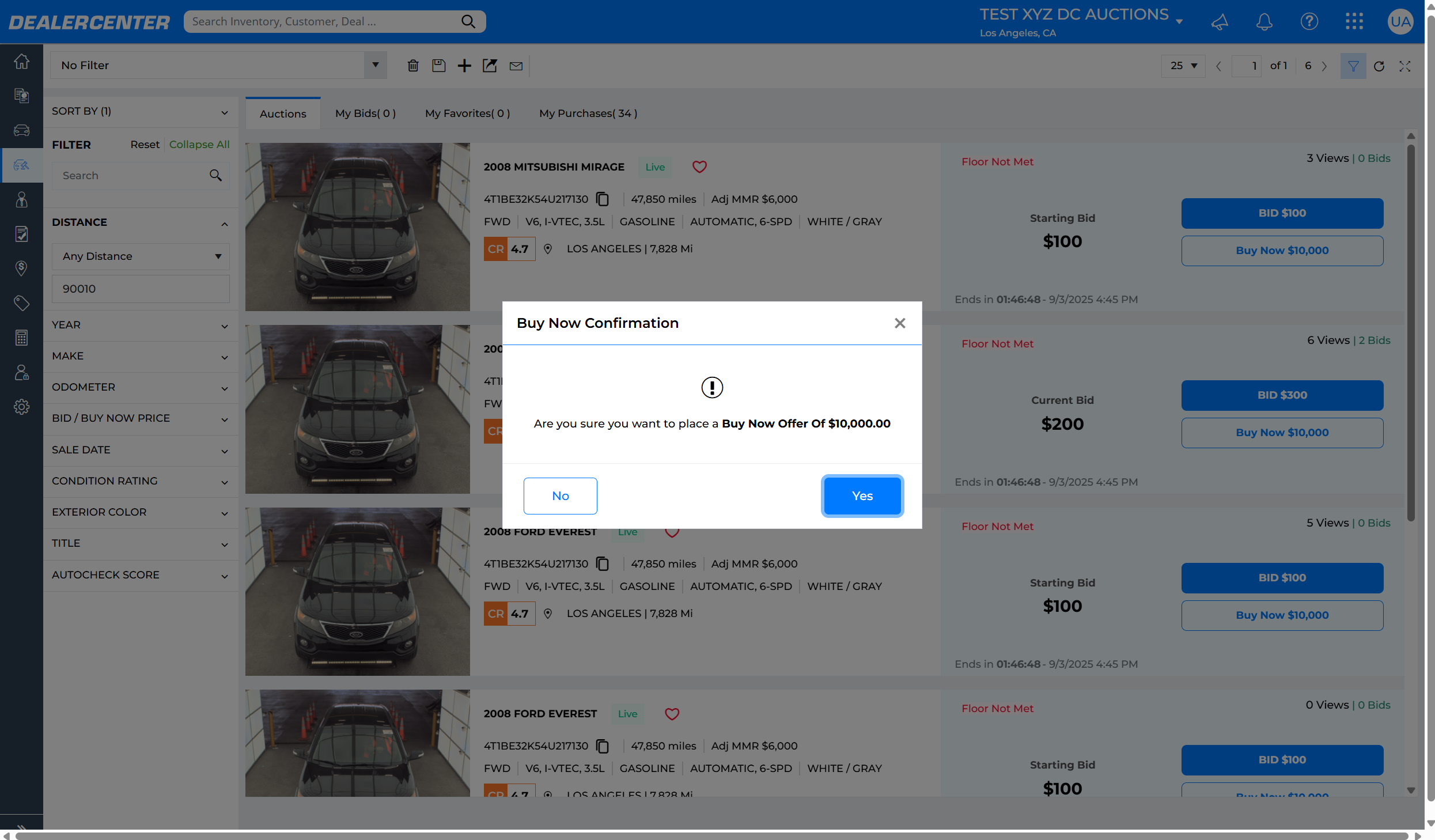Delete filter with trash icon
The height and width of the screenshot is (840, 1435).
(x=412, y=66)
